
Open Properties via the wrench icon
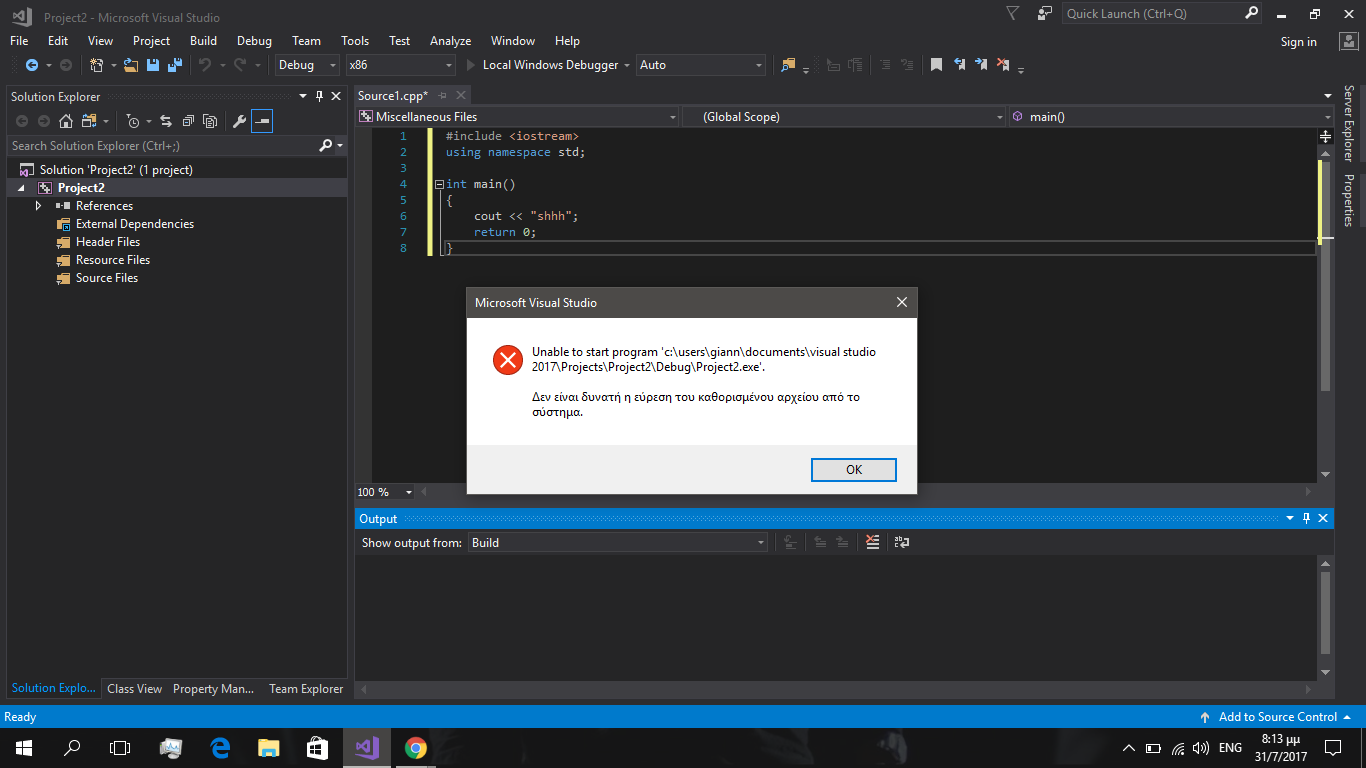[x=239, y=121]
